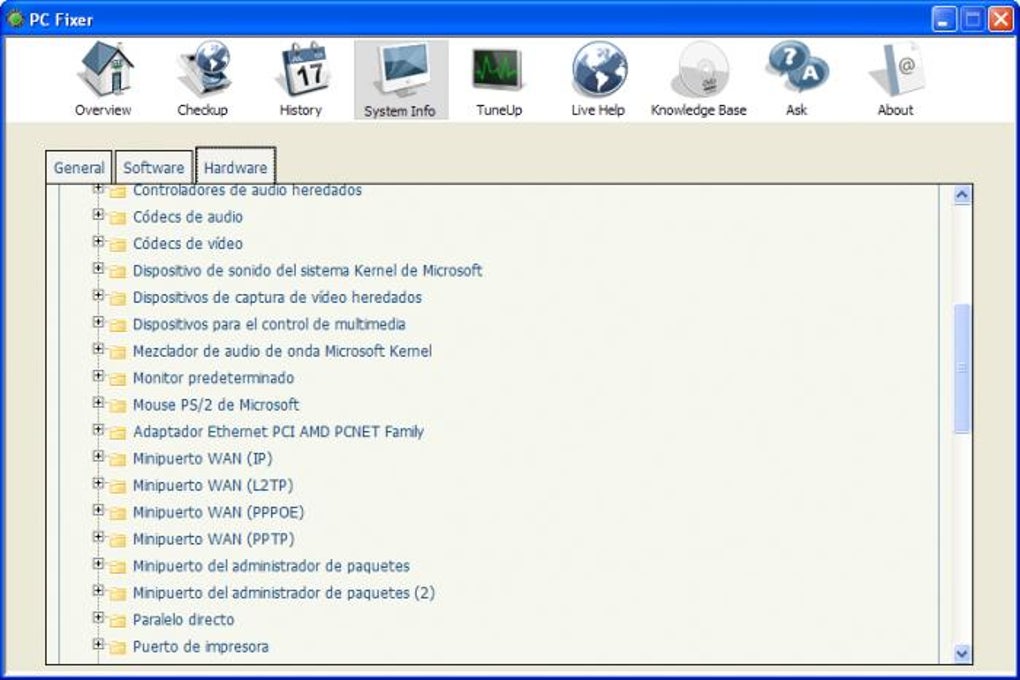This screenshot has width=1020, height=680.
Task: Minimize the PC Fixer window
Action: point(944,20)
